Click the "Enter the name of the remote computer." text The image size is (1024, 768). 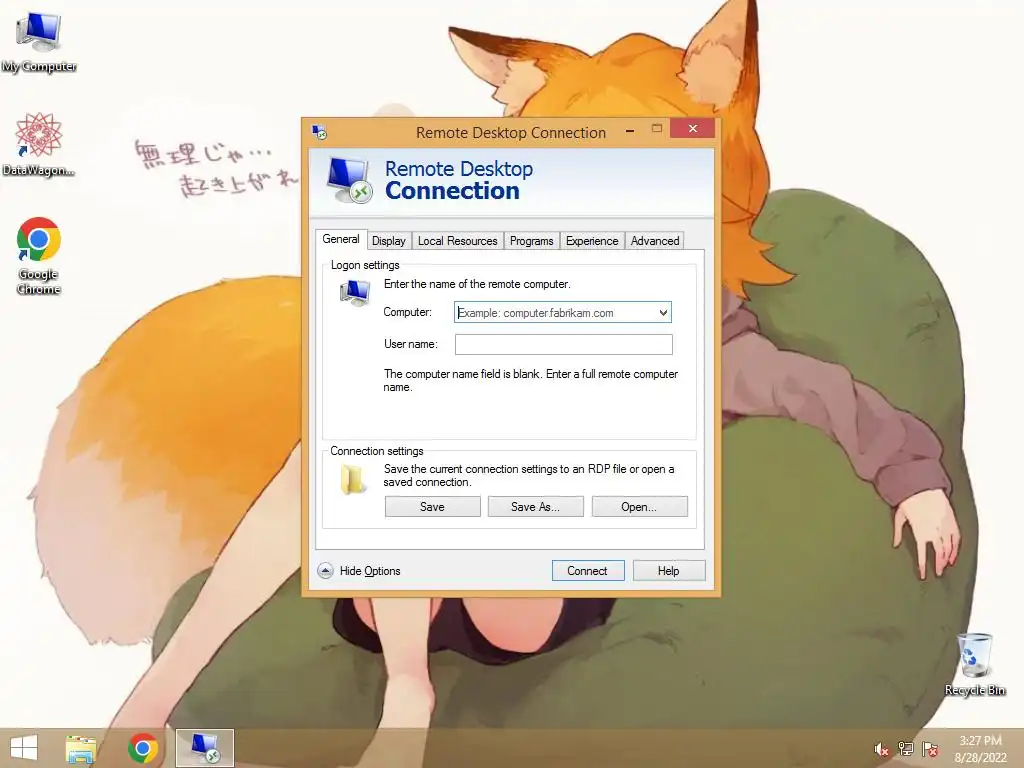tap(477, 284)
